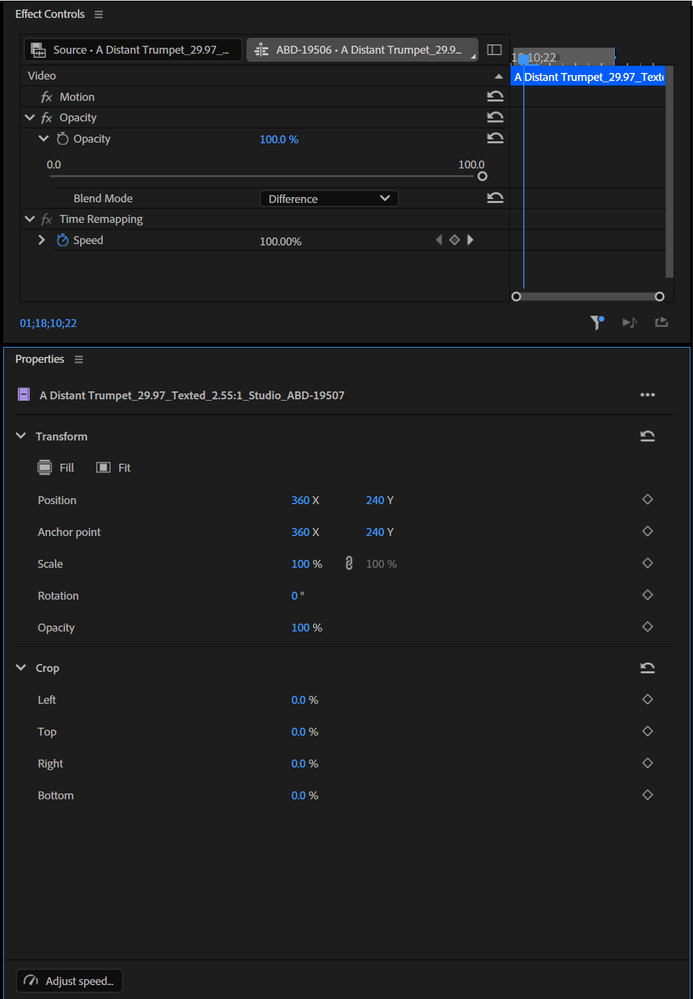This screenshot has width=693, height=999.
Task: Add keyframe for Anchor point
Action: coord(647,531)
